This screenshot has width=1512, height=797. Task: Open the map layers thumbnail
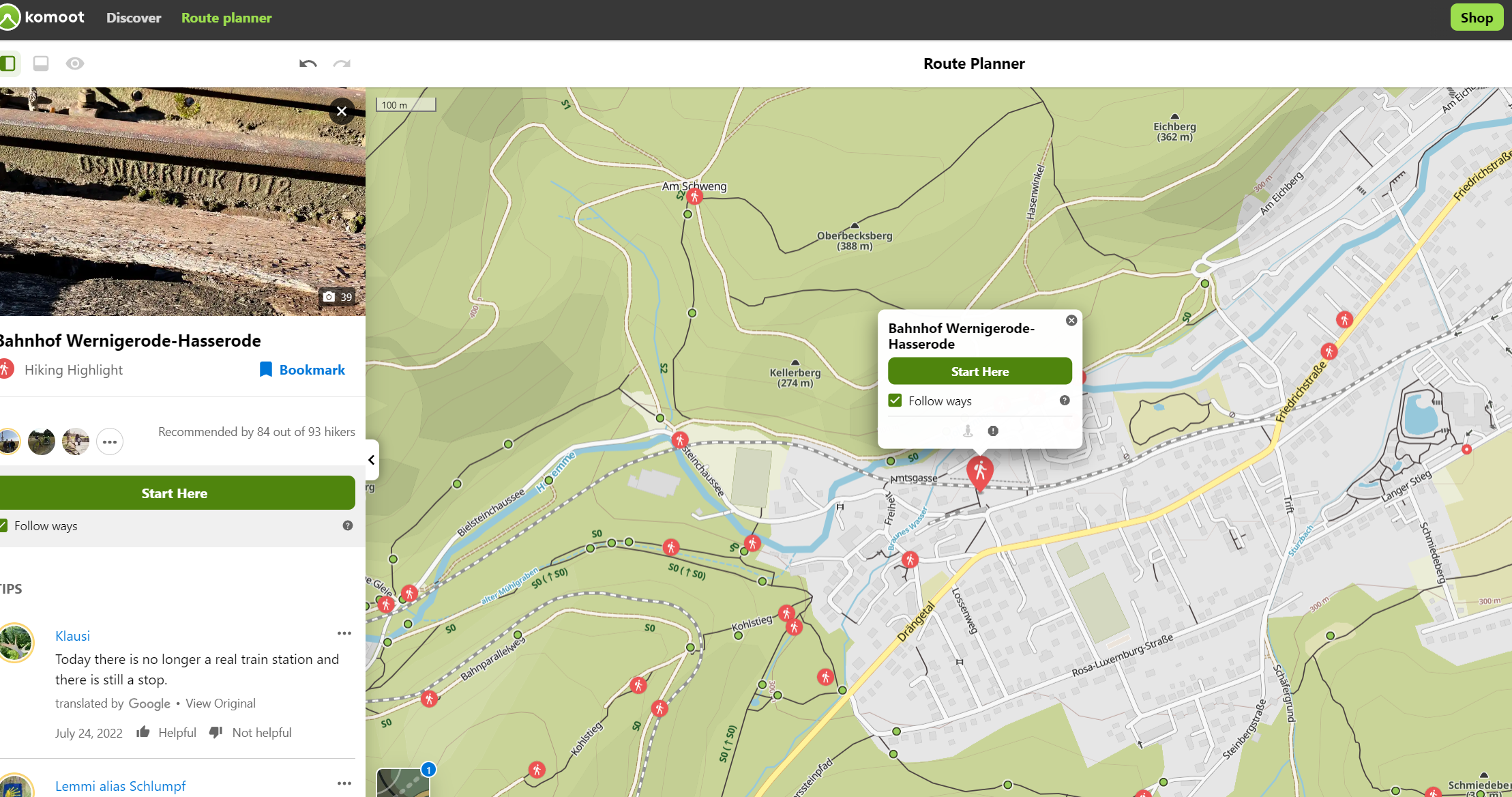click(402, 782)
